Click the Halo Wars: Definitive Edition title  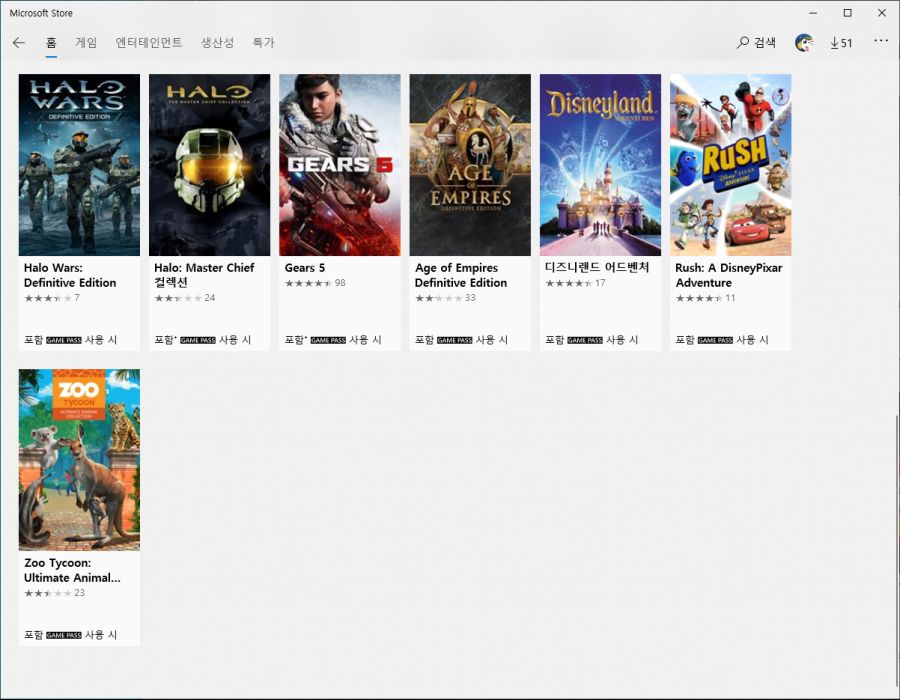(70, 275)
